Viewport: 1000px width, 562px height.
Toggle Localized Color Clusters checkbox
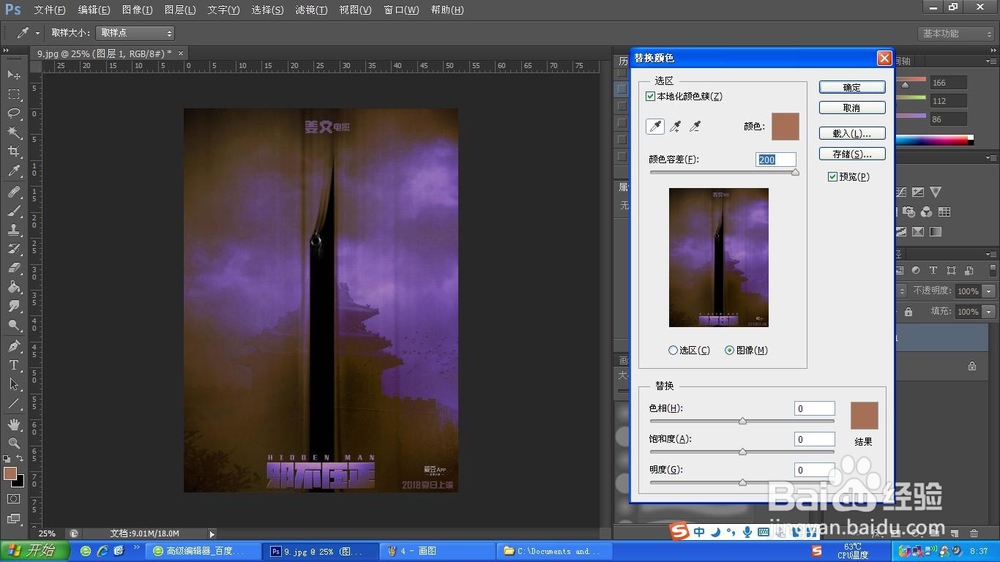click(650, 96)
